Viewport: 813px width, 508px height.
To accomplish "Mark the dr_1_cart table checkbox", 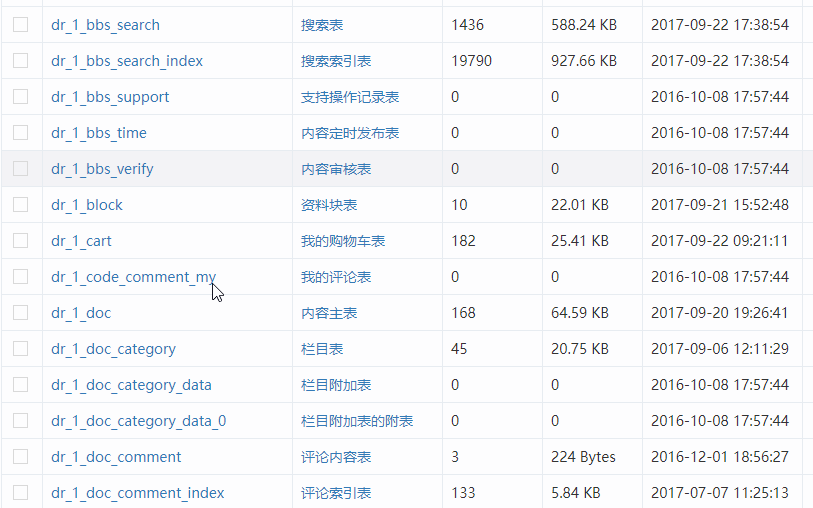I will [x=21, y=241].
